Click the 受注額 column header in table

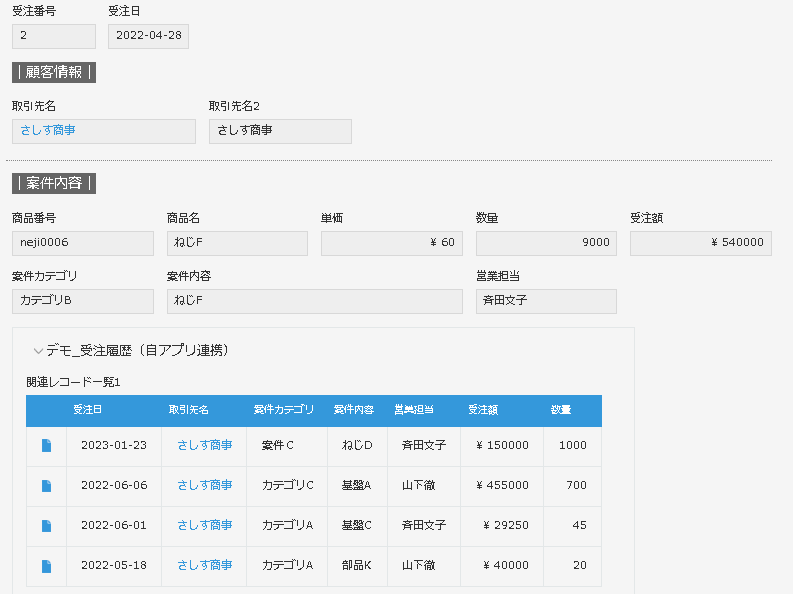(482, 410)
